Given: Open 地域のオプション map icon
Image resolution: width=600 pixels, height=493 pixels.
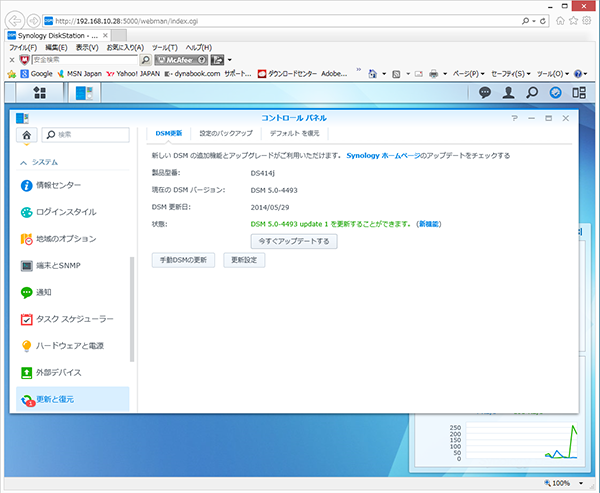Looking at the screenshot, I should (x=26, y=239).
